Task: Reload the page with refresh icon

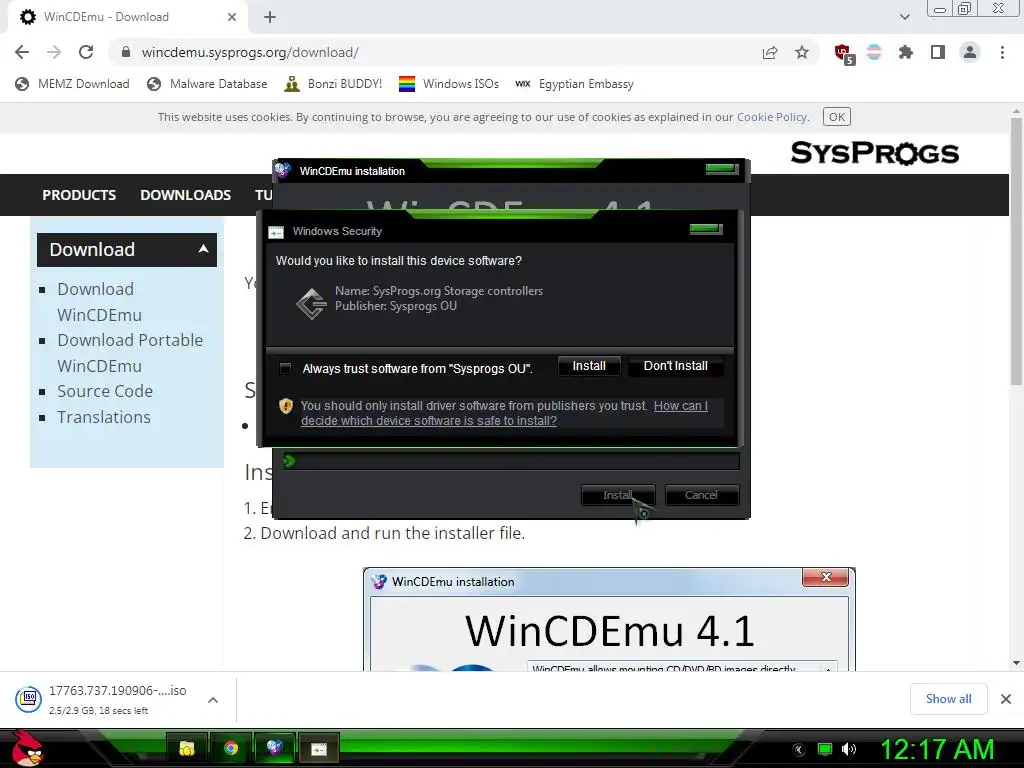Action: pos(86,52)
